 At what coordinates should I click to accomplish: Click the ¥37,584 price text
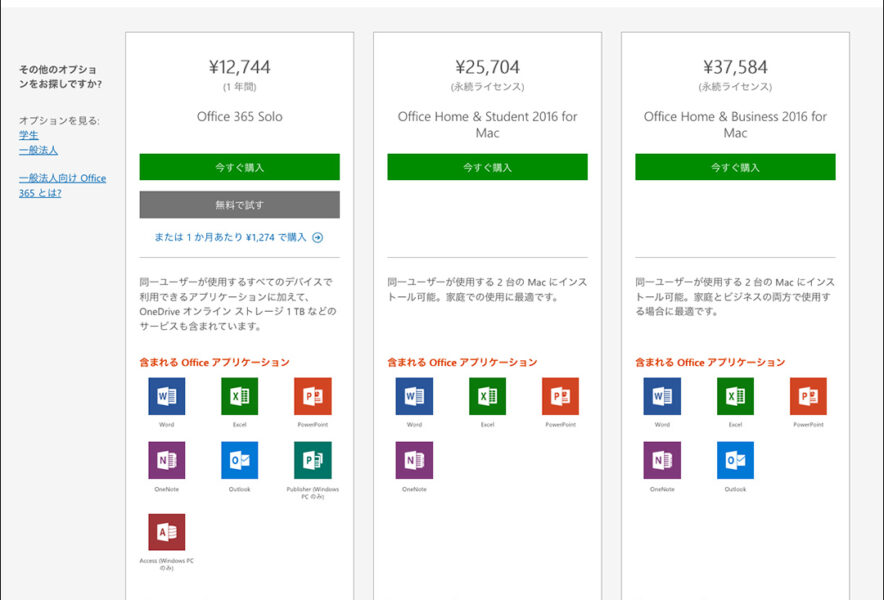pyautogui.click(x=735, y=67)
